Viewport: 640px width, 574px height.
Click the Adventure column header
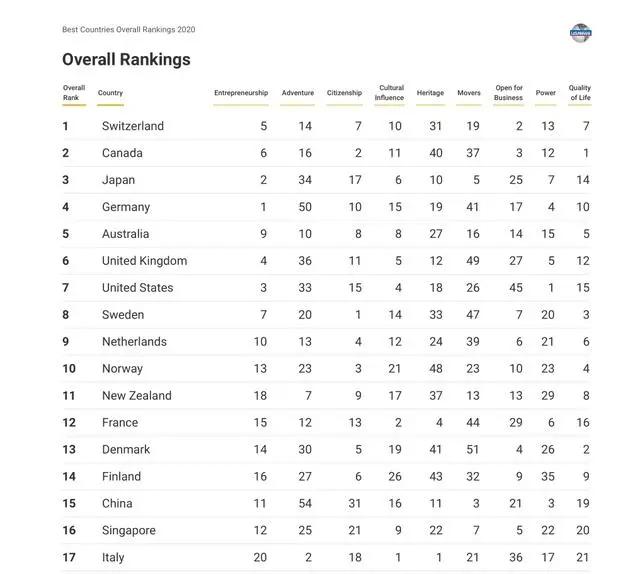pos(298,93)
